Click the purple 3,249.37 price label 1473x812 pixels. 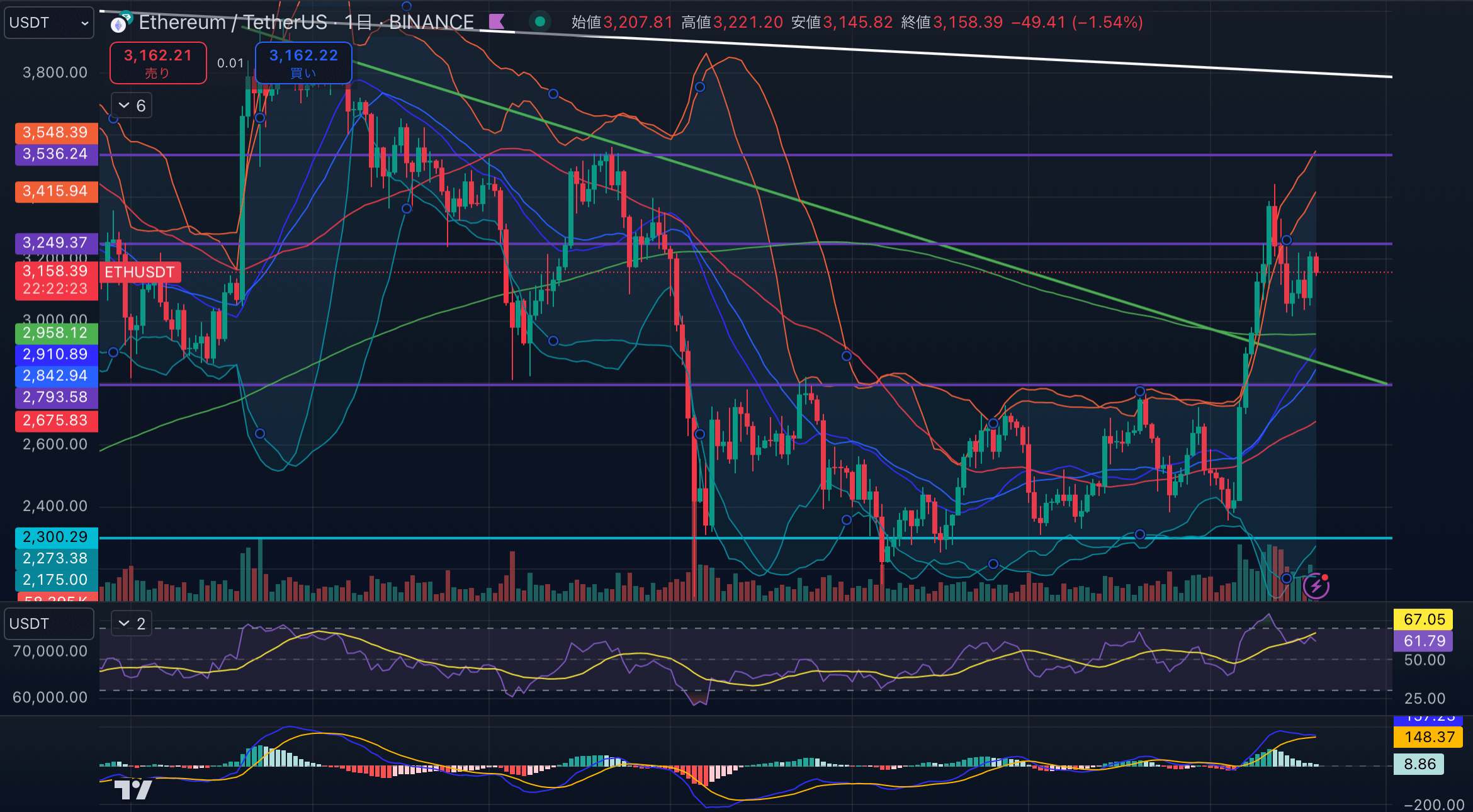(x=56, y=243)
